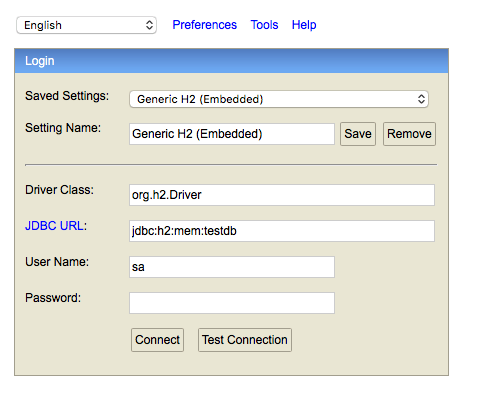Click the Connect button
The image size is (484, 404).
(157, 340)
